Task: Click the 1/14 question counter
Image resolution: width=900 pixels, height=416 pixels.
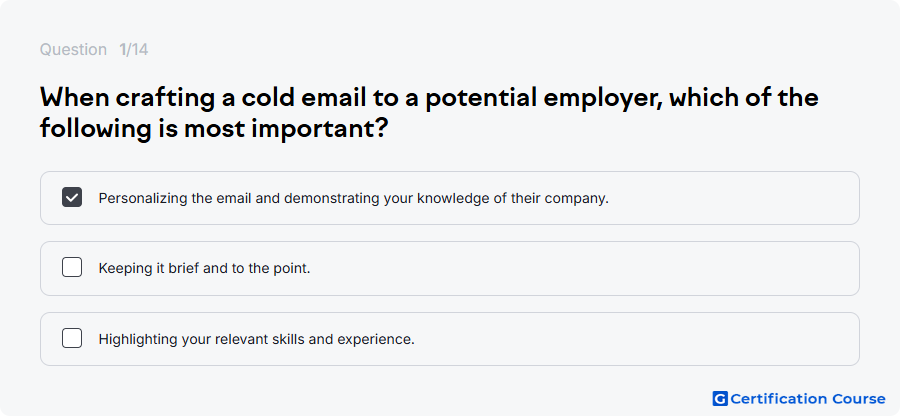Action: tap(134, 50)
